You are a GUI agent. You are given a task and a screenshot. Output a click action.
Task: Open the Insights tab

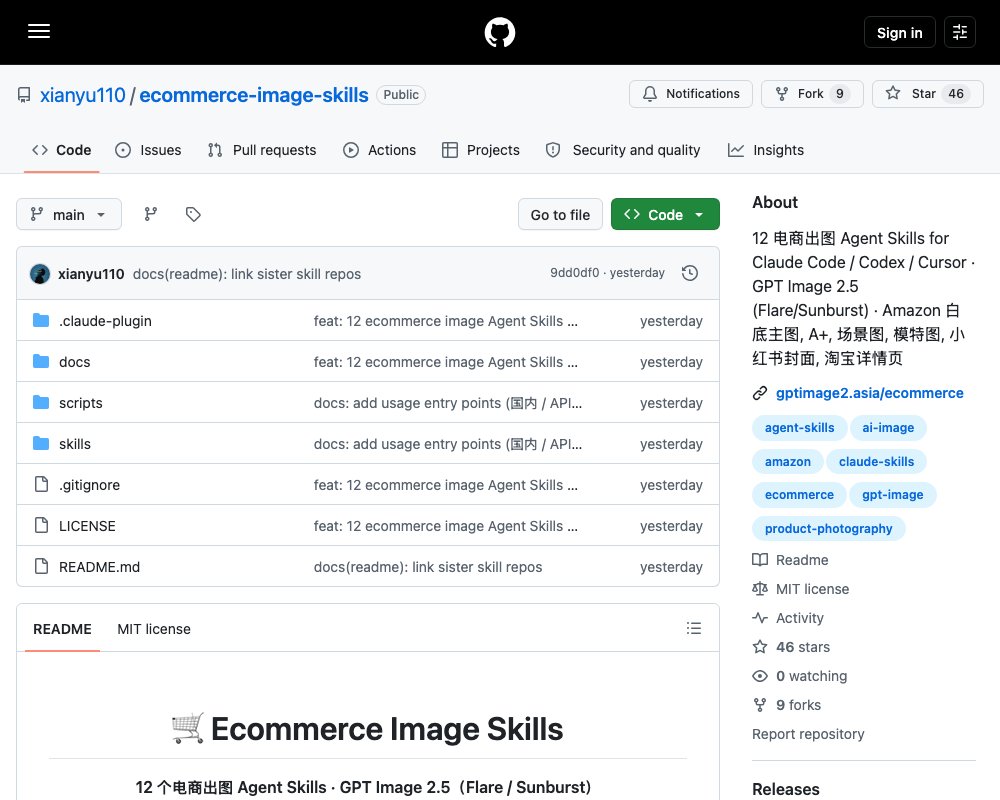coord(766,150)
